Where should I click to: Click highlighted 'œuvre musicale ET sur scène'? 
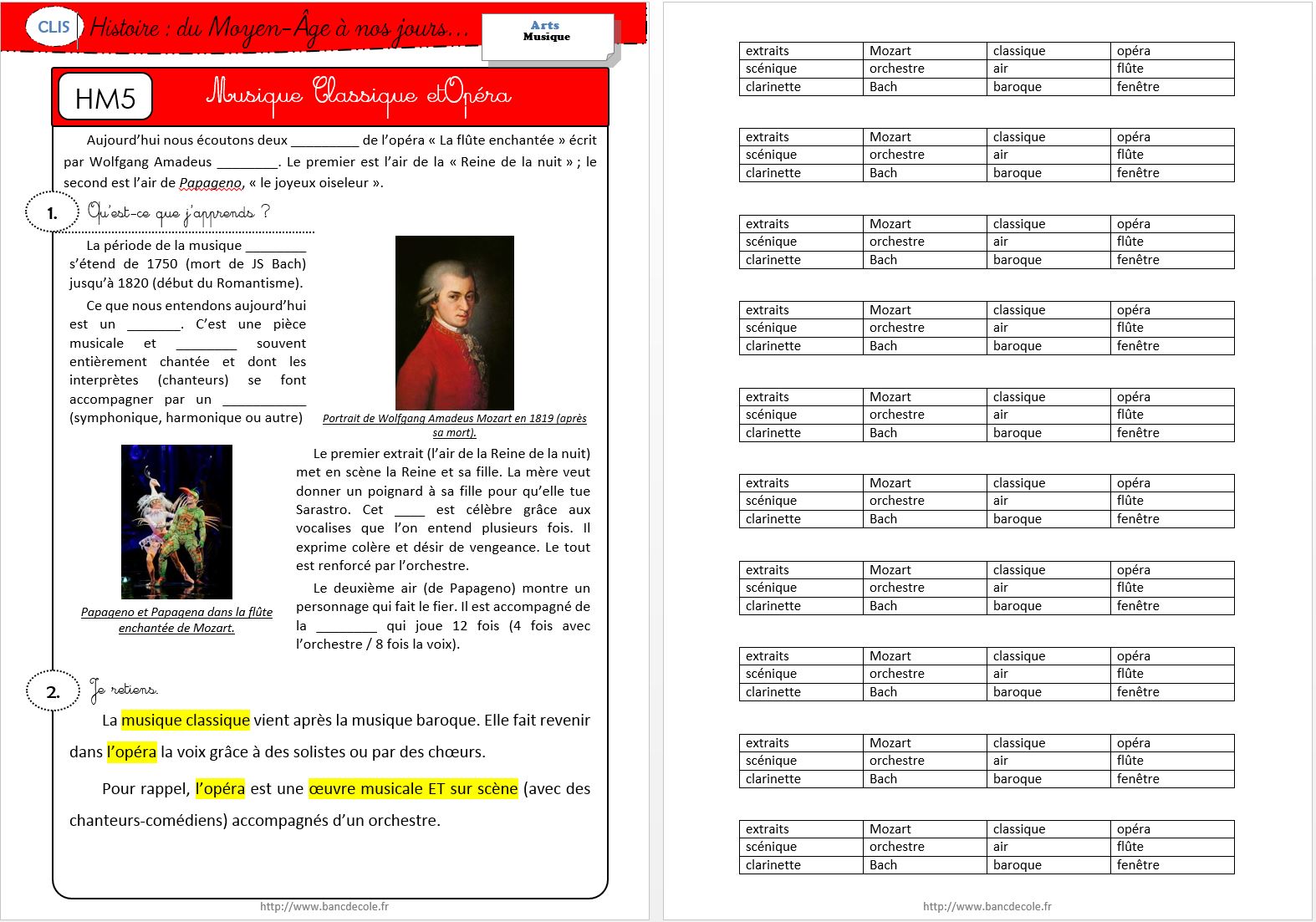[x=413, y=788]
